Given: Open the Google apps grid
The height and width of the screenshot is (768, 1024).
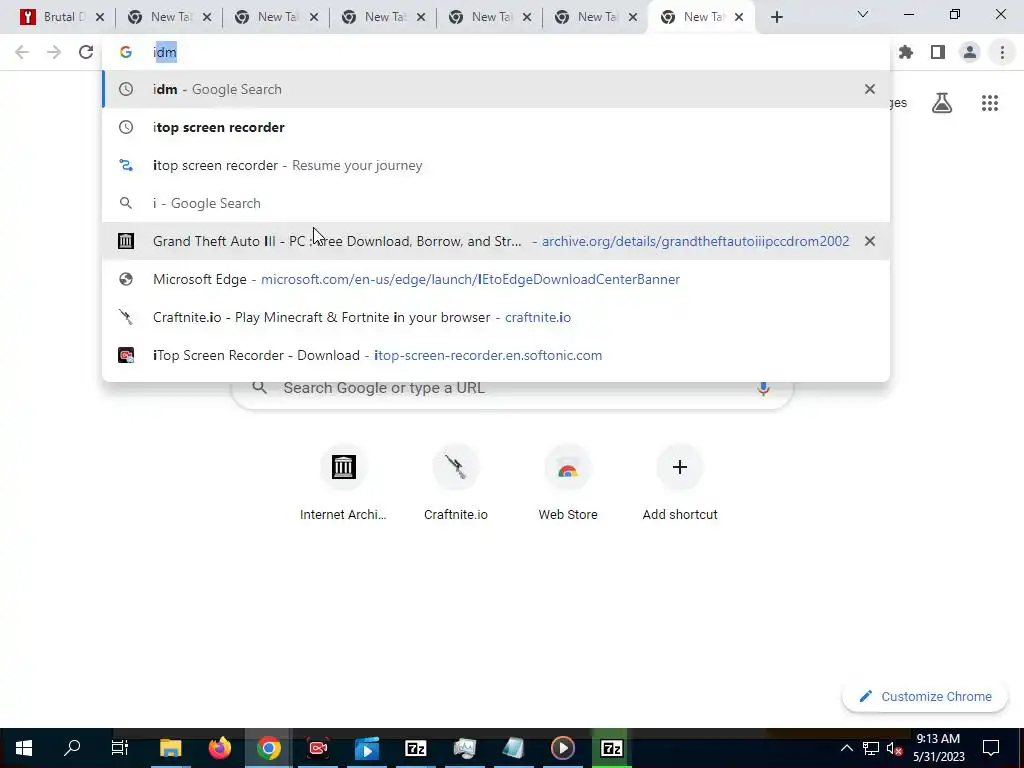Looking at the screenshot, I should tap(990, 103).
